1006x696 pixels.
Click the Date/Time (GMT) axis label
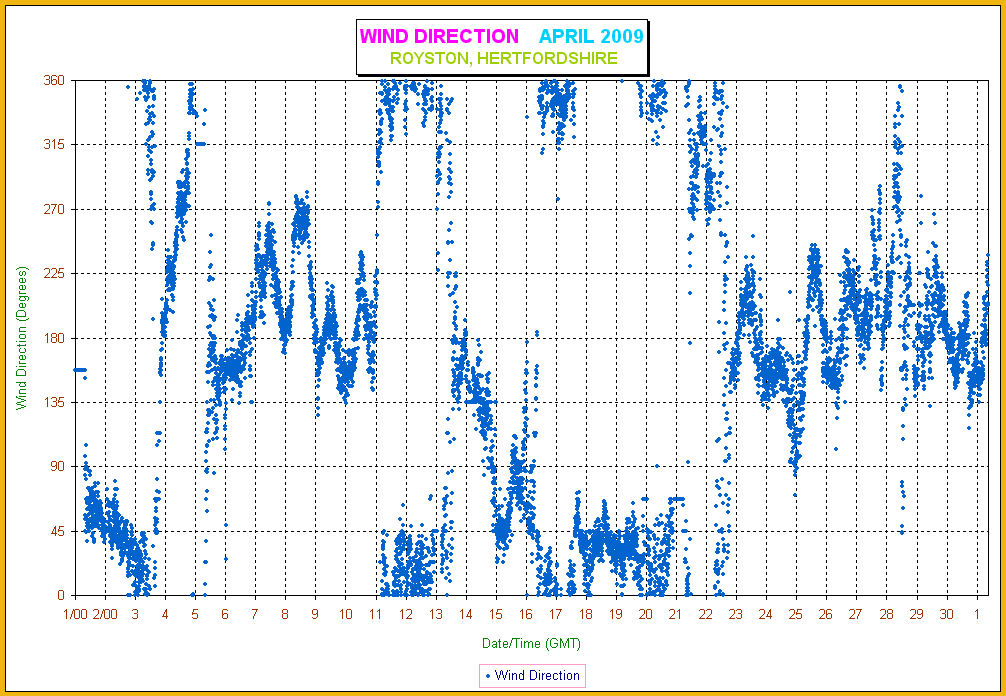click(x=529, y=643)
